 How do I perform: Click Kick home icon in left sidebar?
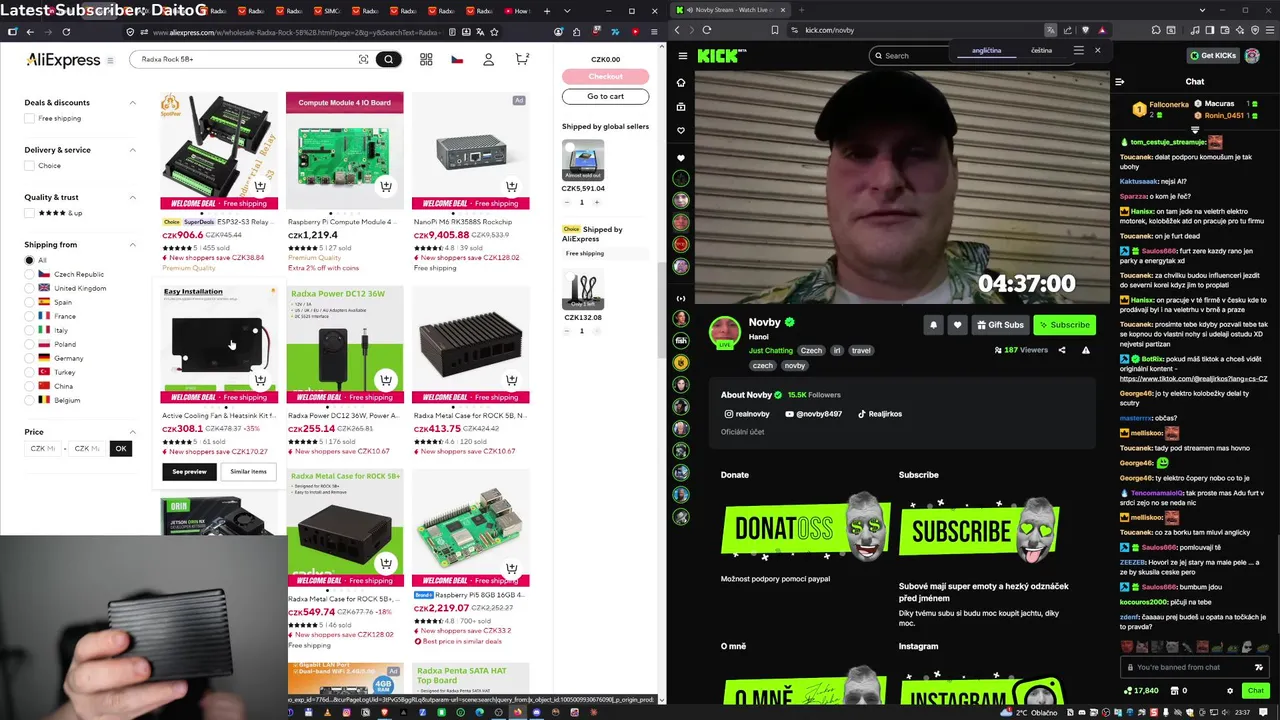click(x=681, y=83)
